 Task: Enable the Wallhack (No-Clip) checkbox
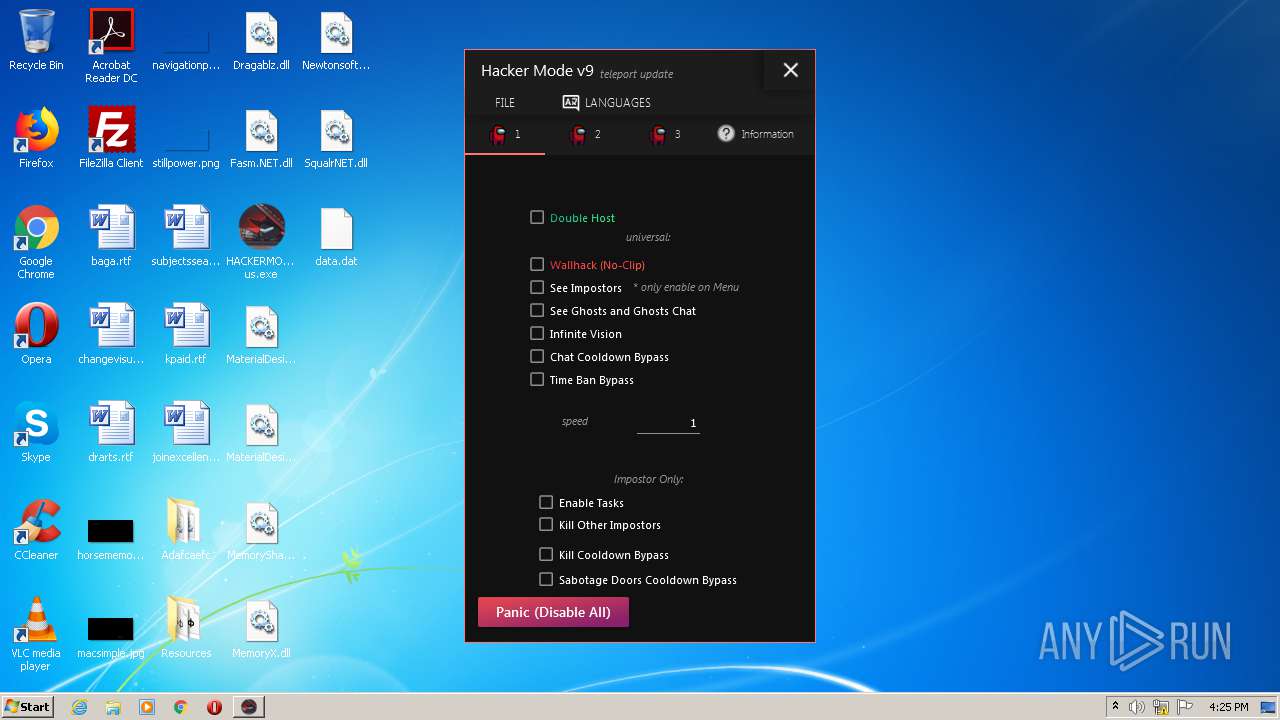click(537, 264)
